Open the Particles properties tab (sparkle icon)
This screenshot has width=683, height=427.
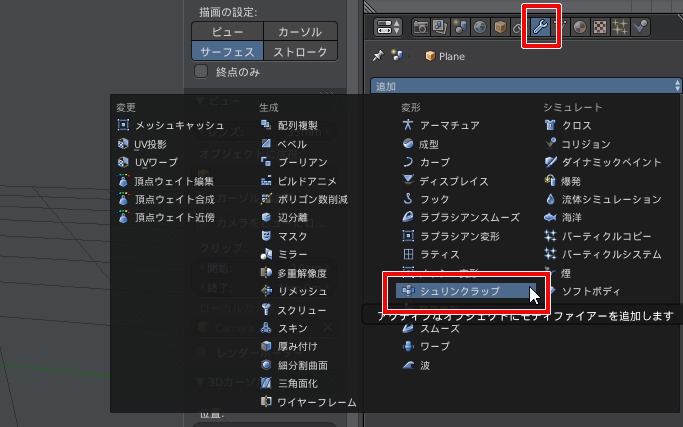pos(620,27)
